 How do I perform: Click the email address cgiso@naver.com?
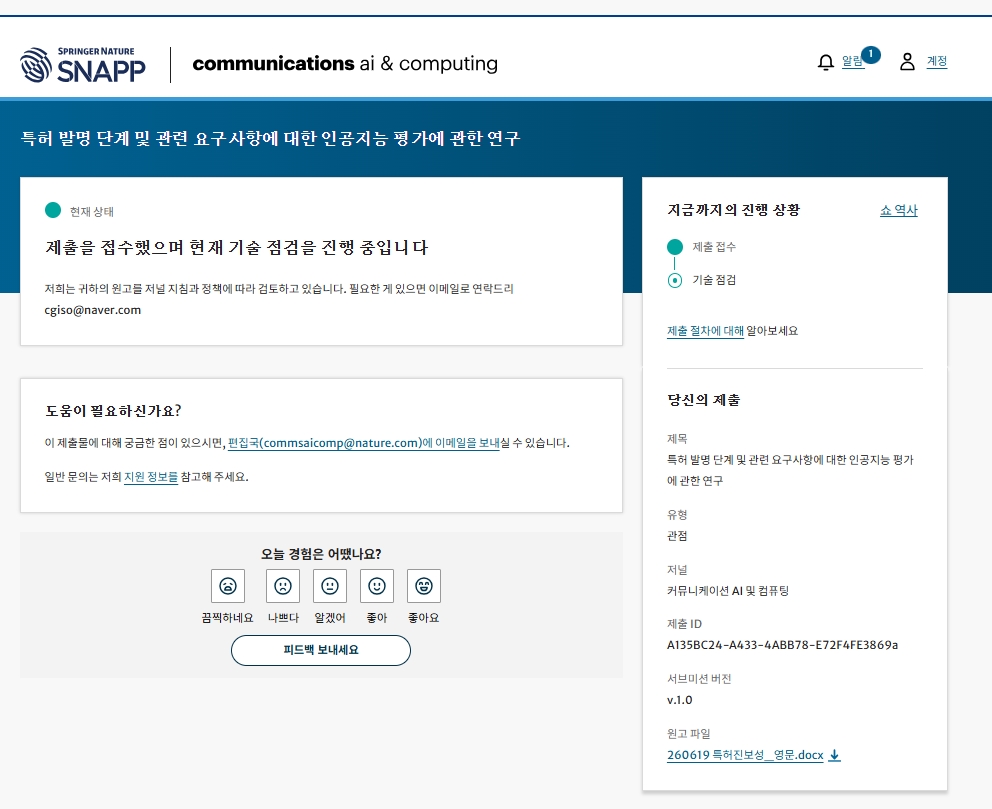click(92, 310)
